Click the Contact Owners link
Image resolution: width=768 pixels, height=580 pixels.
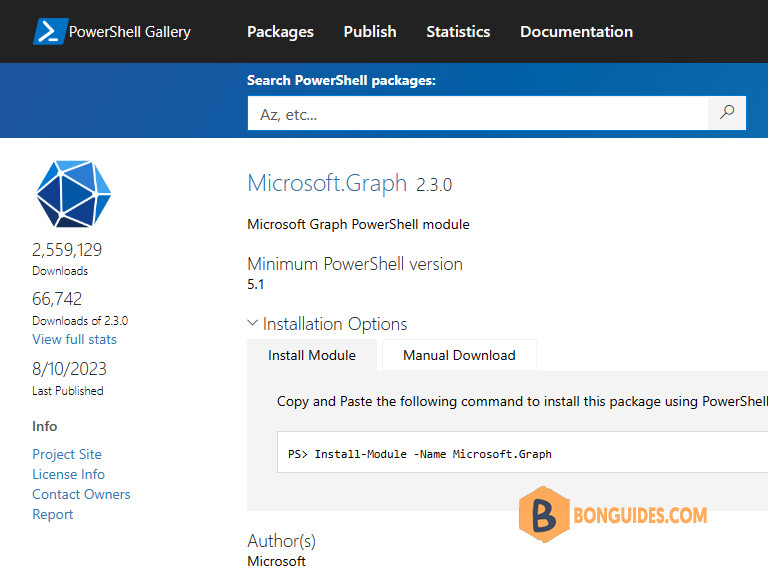click(81, 494)
